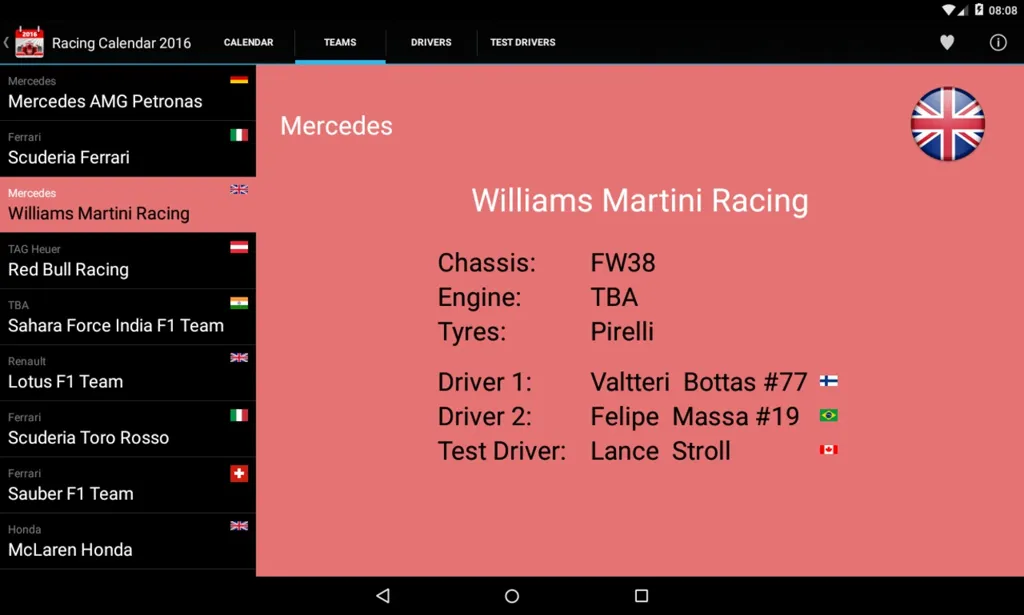Select Mercedes AMG Petronas team

coord(128,93)
